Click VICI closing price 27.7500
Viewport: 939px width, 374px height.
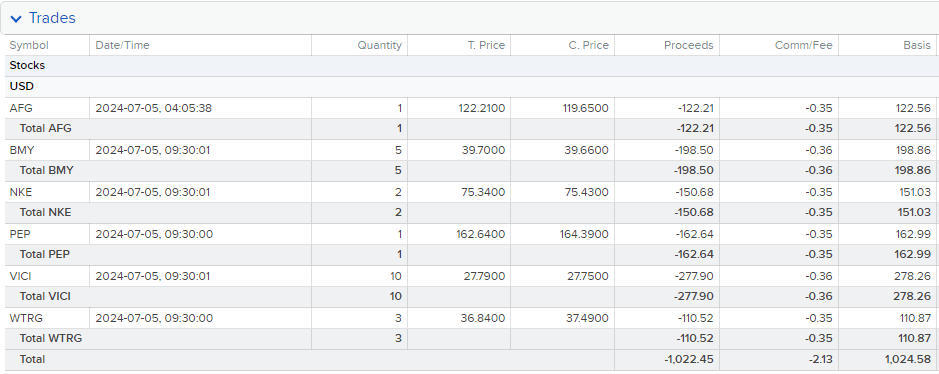point(589,276)
